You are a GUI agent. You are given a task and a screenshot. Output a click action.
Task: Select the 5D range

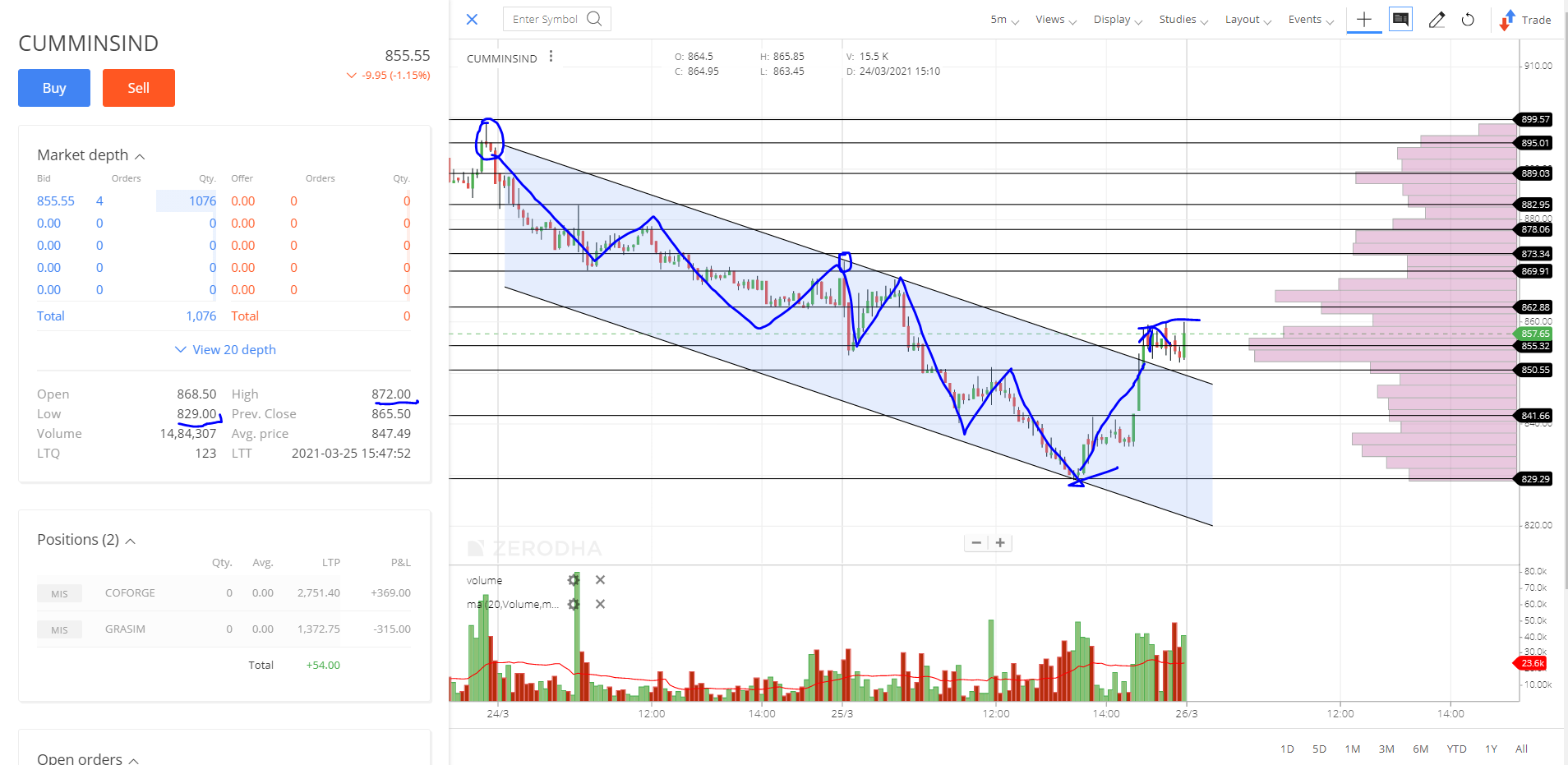[x=1319, y=749]
